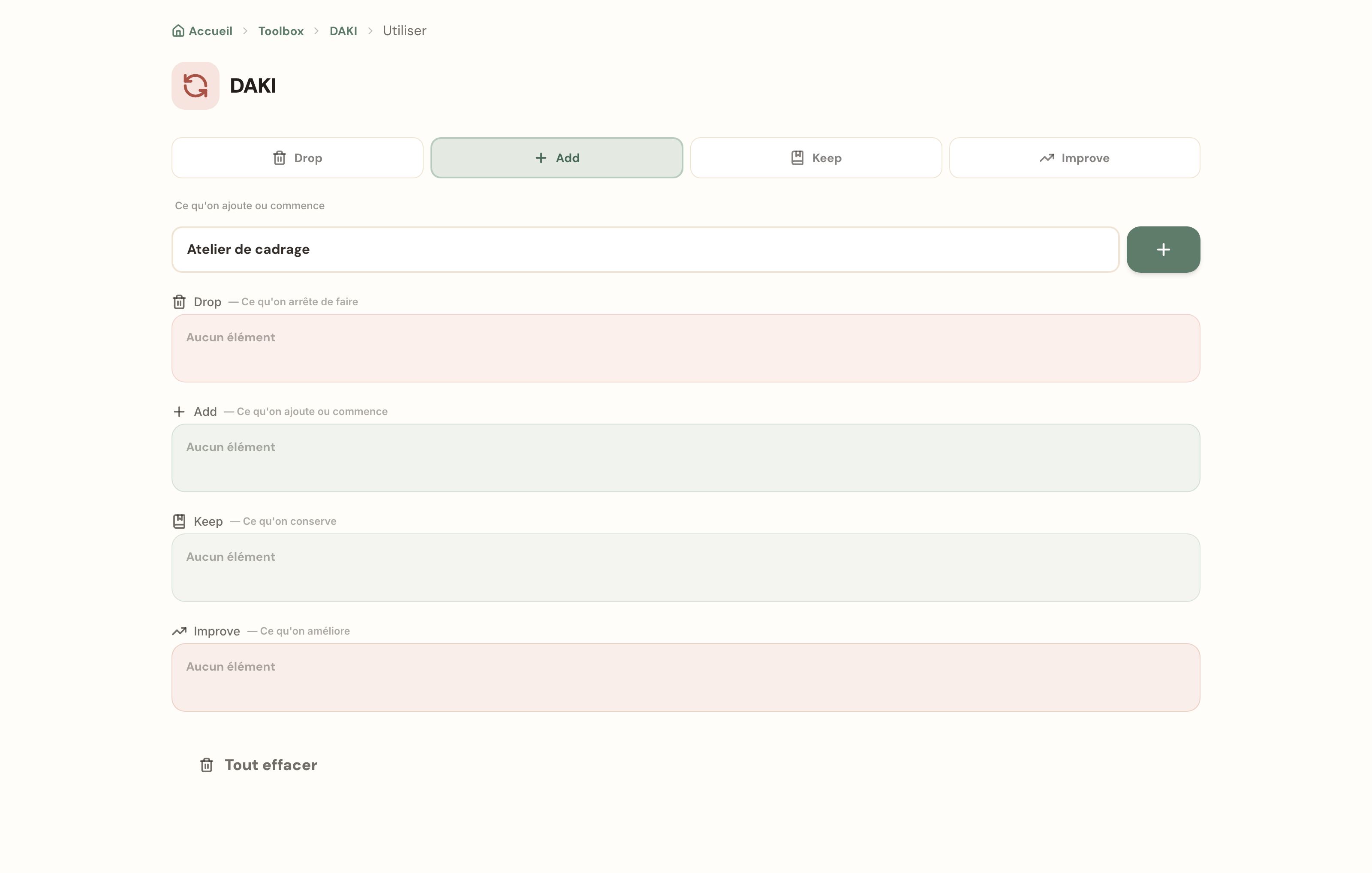Select the Improve category tab
Image resolution: width=1372 pixels, height=873 pixels.
pyautogui.click(x=1074, y=158)
